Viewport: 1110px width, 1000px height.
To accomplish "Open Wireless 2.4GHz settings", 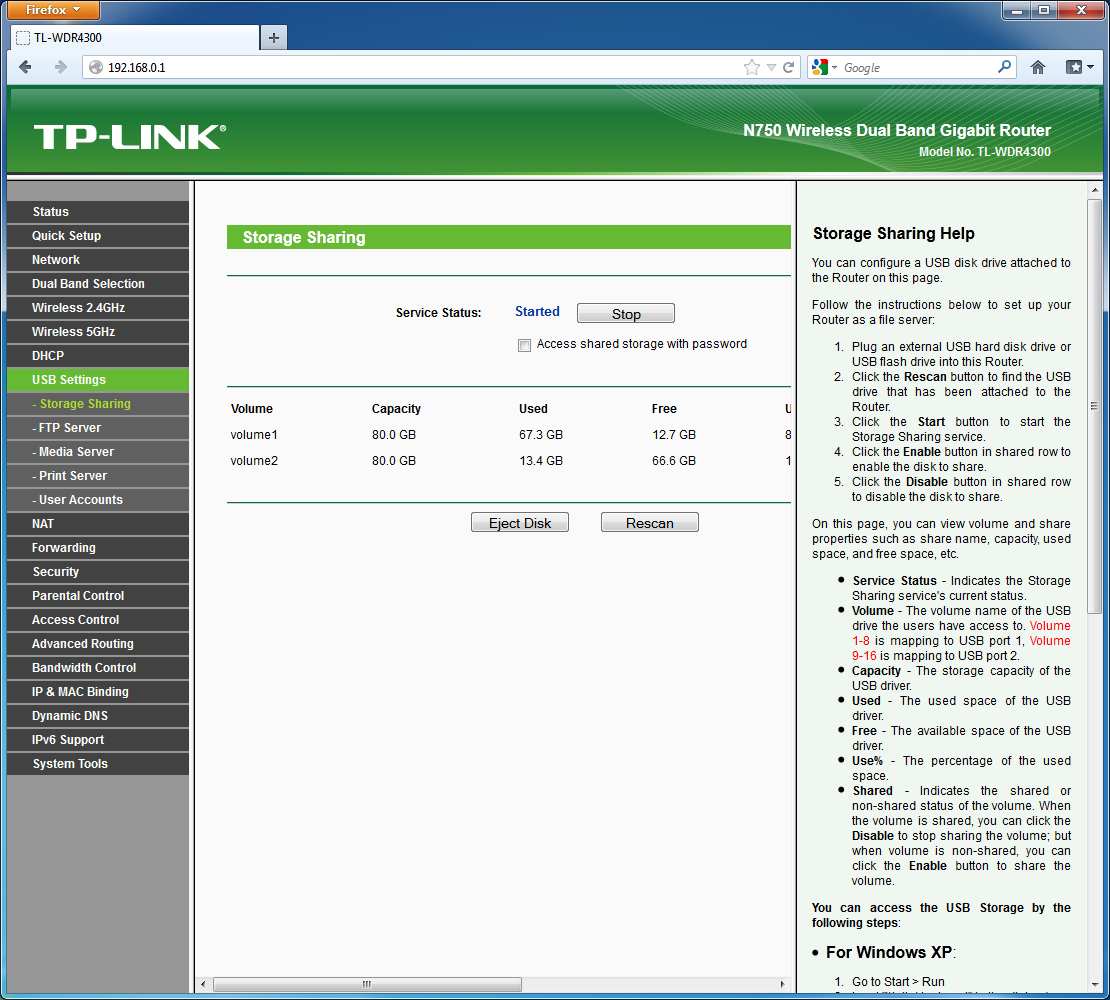I will pos(98,308).
